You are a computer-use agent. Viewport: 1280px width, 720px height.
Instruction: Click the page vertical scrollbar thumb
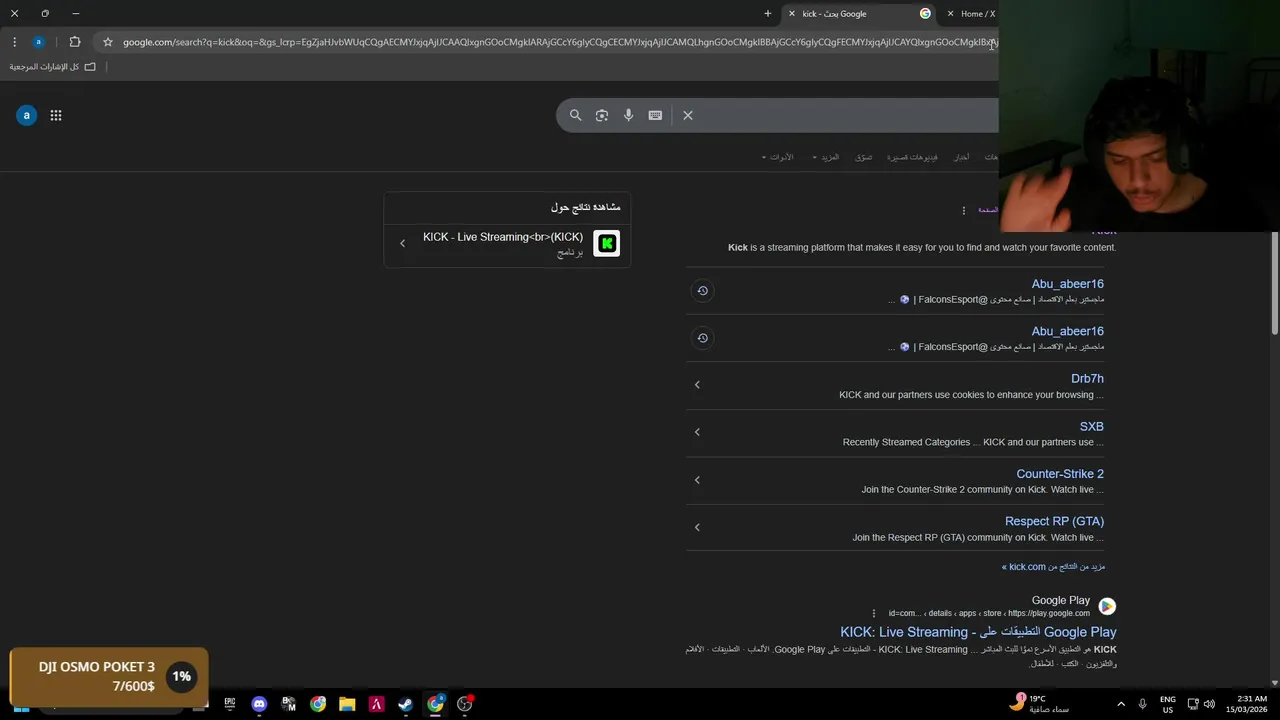(x=1275, y=285)
